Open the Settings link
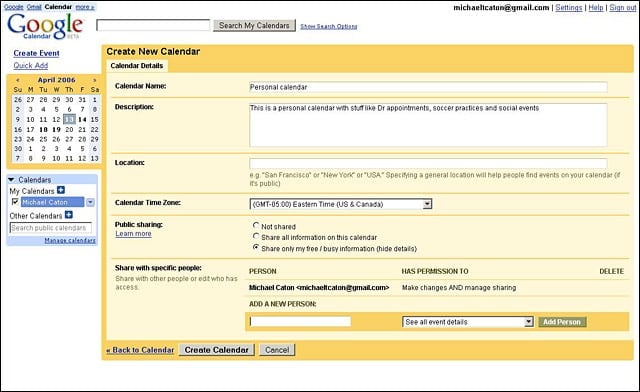Image resolution: width=640 pixels, height=392 pixels. coord(569,7)
